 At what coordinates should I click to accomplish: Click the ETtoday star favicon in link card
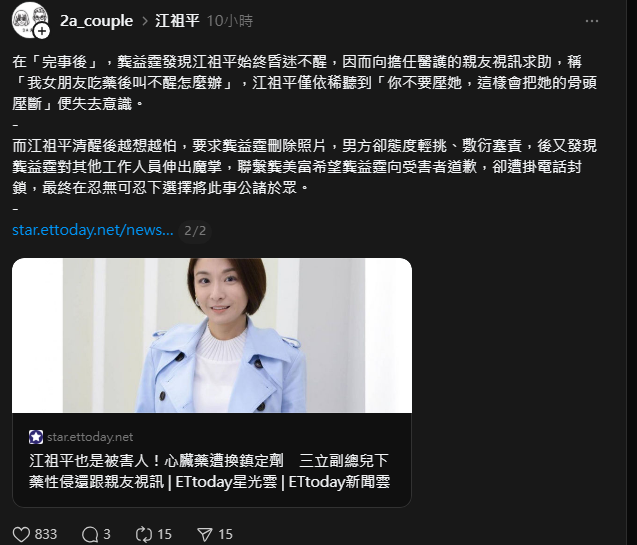coord(36,437)
